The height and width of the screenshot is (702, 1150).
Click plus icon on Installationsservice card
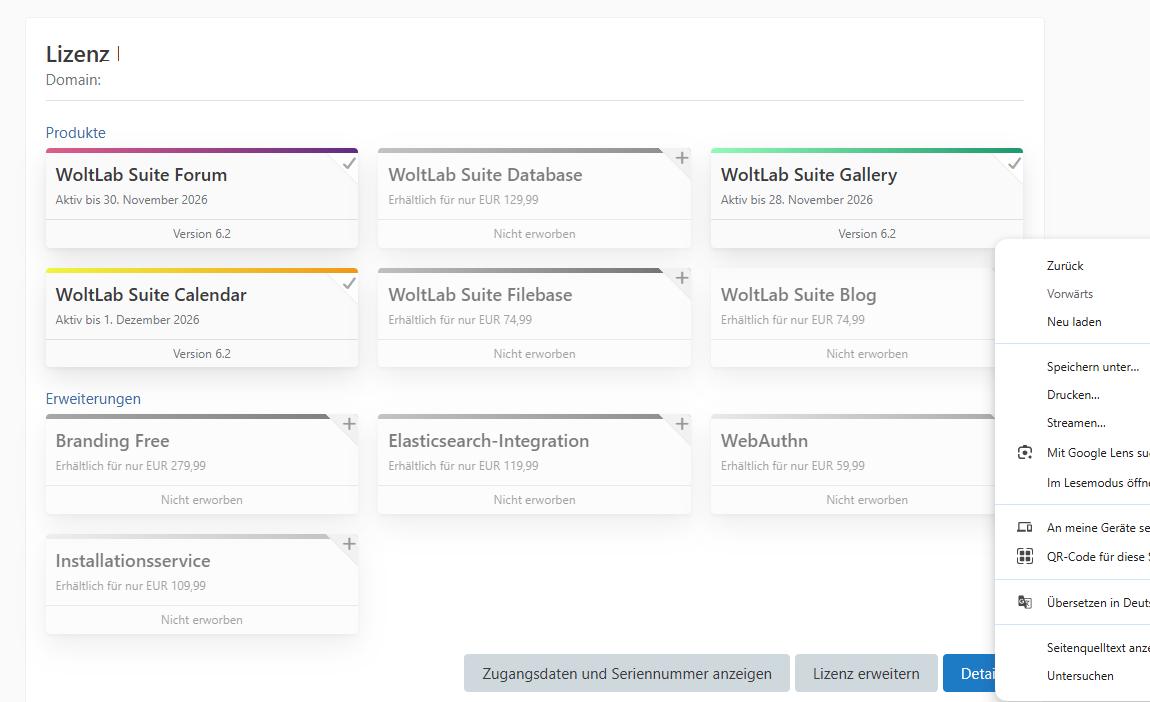coord(349,544)
